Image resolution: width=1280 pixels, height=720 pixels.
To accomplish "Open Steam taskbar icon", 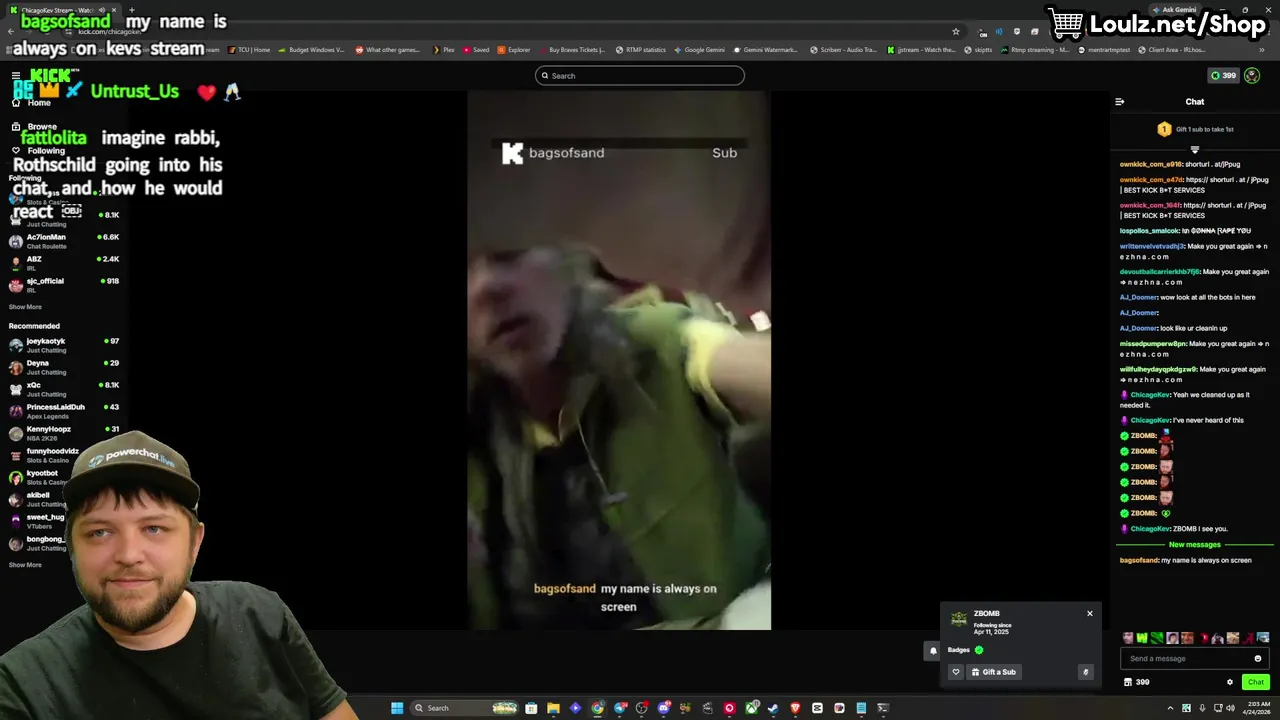I will 773,708.
